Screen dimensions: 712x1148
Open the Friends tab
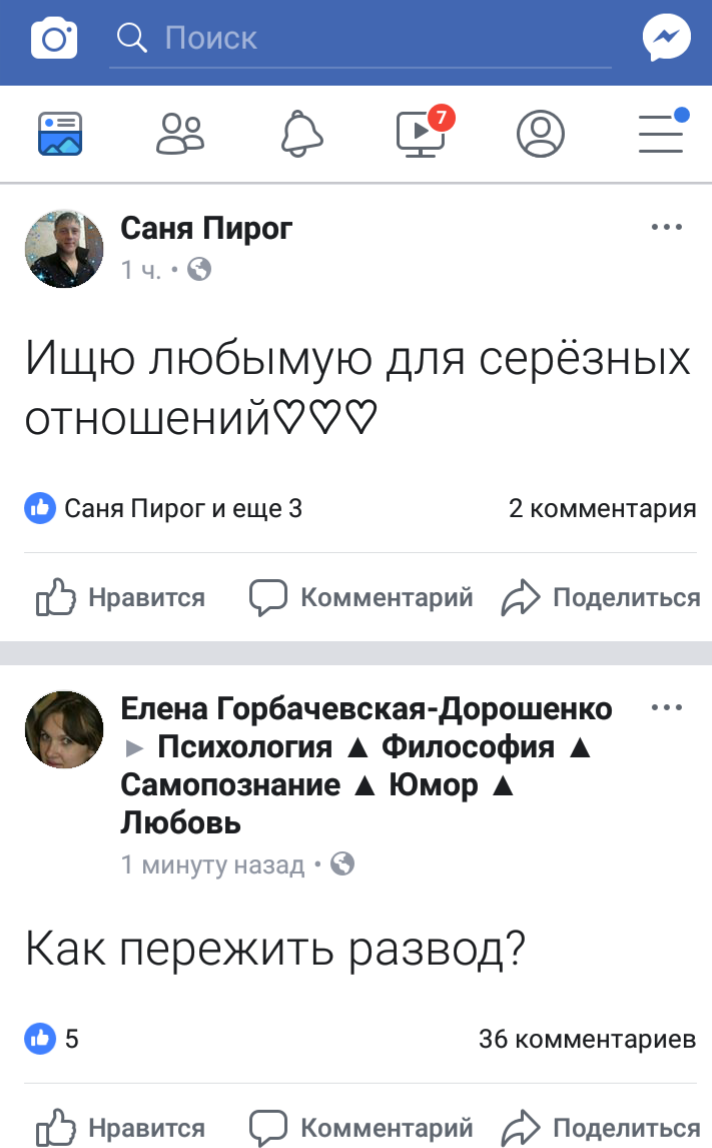pos(180,134)
